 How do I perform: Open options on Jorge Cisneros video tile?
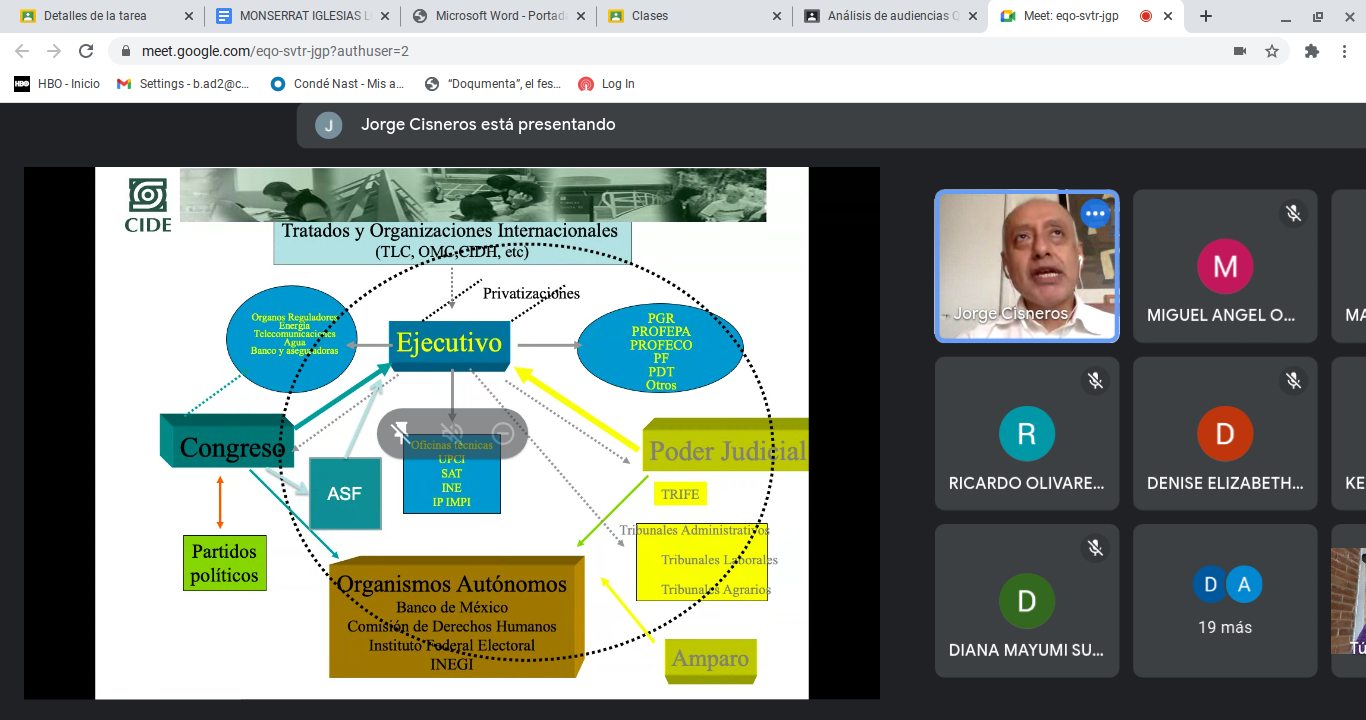pos(1095,213)
